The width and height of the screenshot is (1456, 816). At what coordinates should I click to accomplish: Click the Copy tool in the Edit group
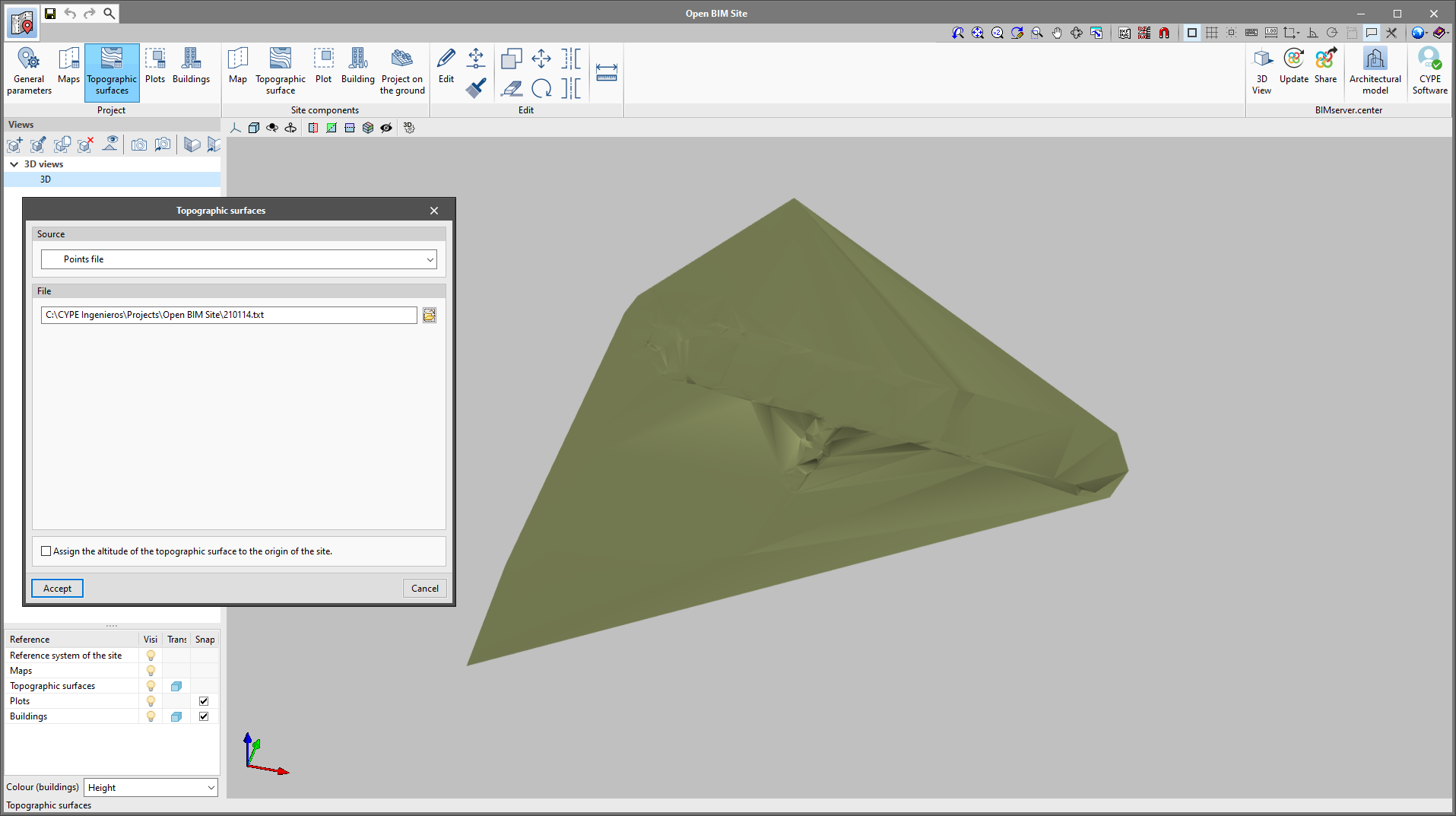[512, 59]
